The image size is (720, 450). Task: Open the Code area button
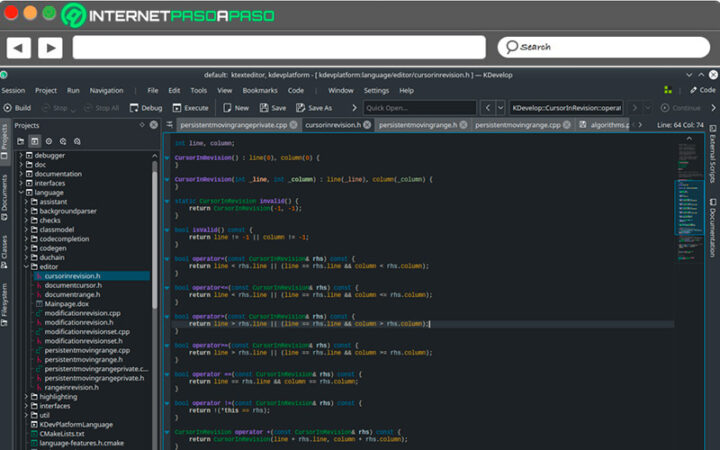pyautogui.click(x=701, y=90)
